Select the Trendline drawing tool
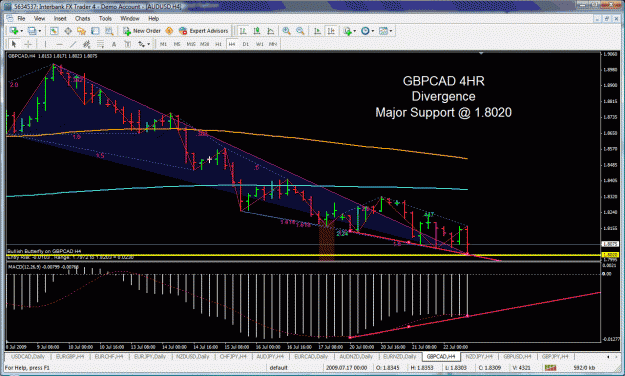The image size is (625, 376). pyautogui.click(x=73, y=44)
